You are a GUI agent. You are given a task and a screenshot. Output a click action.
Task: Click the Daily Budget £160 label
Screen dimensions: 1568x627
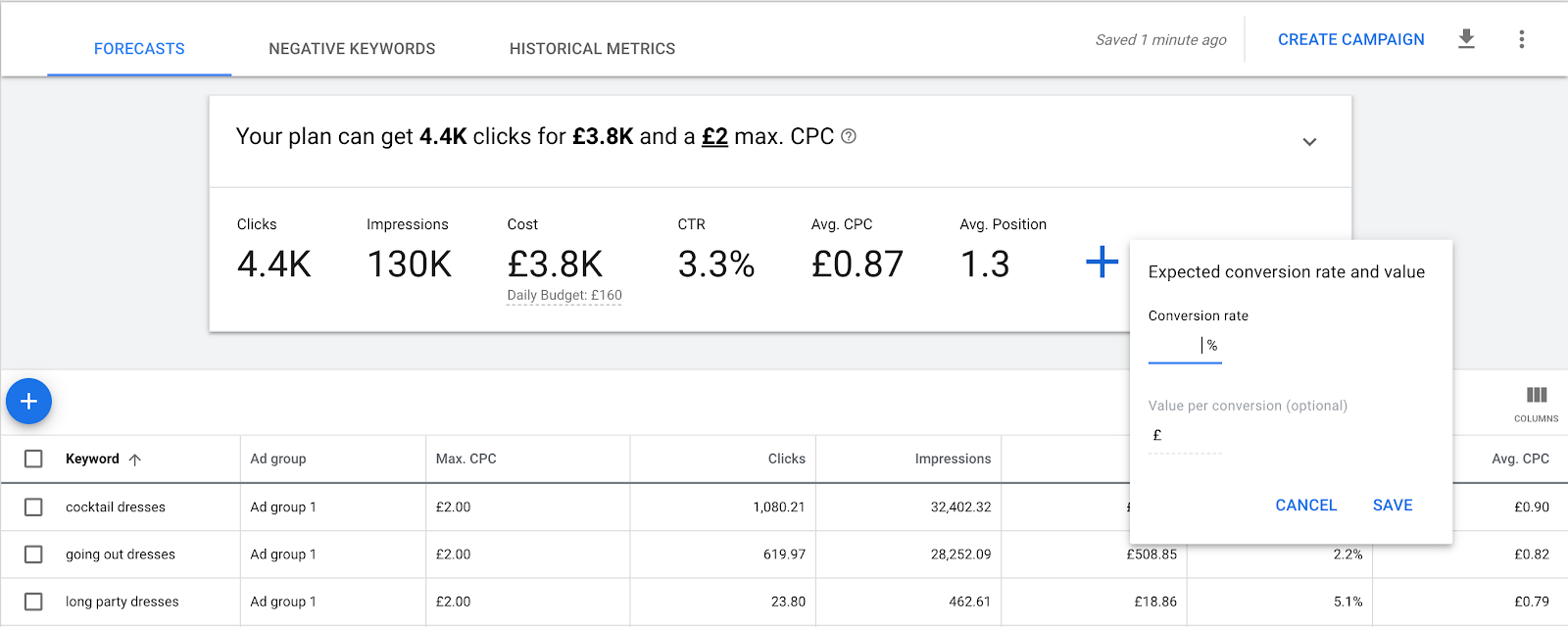(564, 295)
